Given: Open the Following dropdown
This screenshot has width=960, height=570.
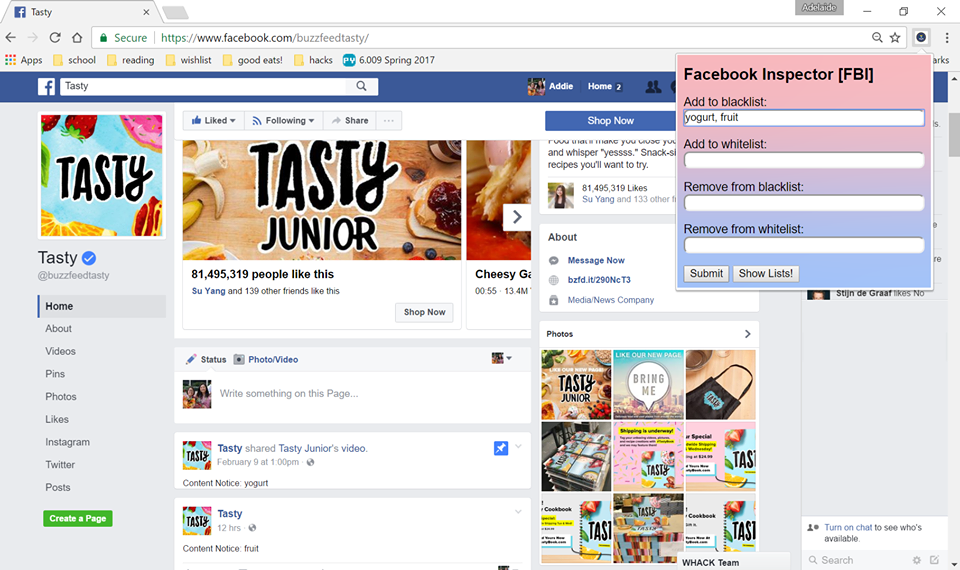Looking at the screenshot, I should [x=283, y=121].
